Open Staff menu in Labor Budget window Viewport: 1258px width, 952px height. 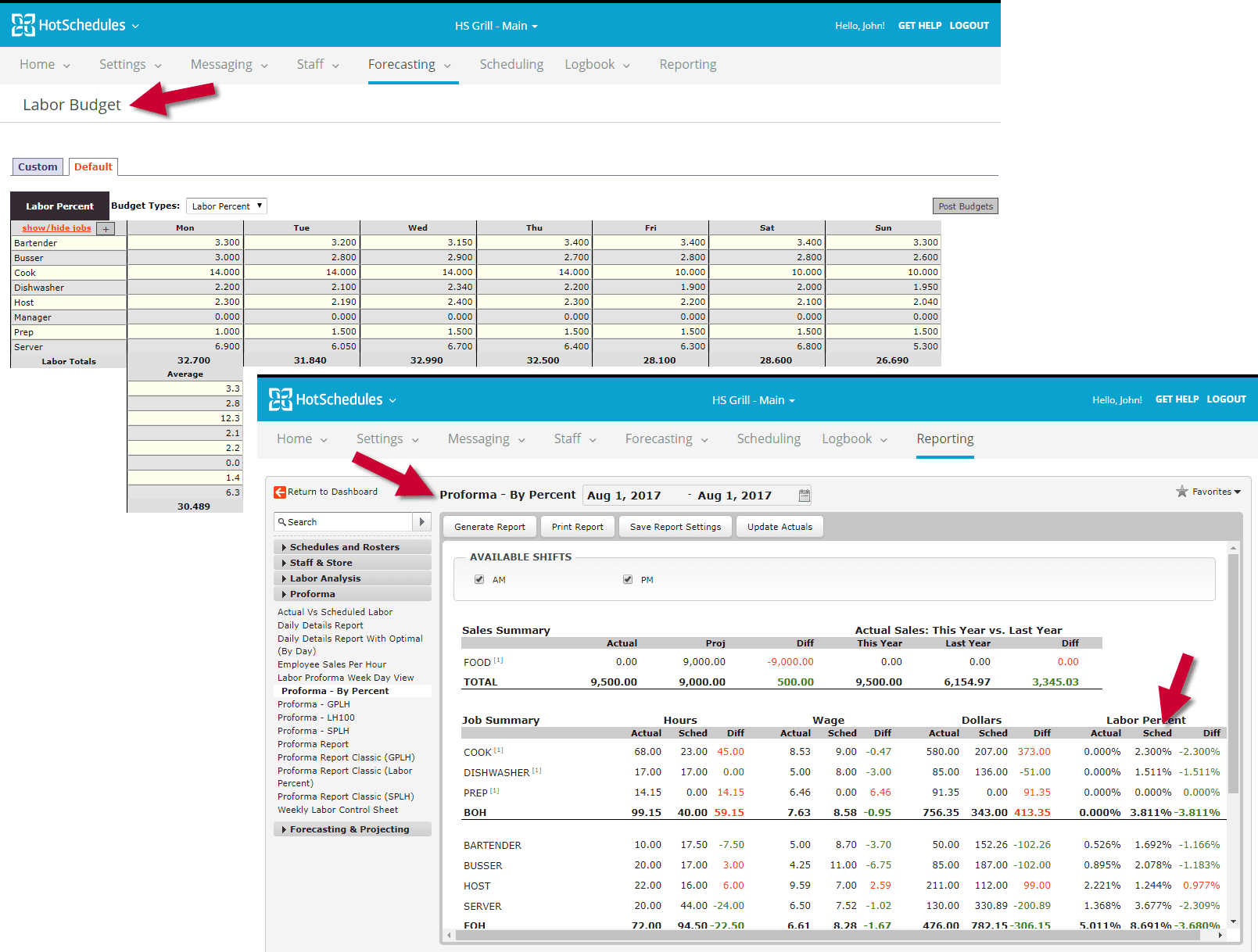pos(317,65)
